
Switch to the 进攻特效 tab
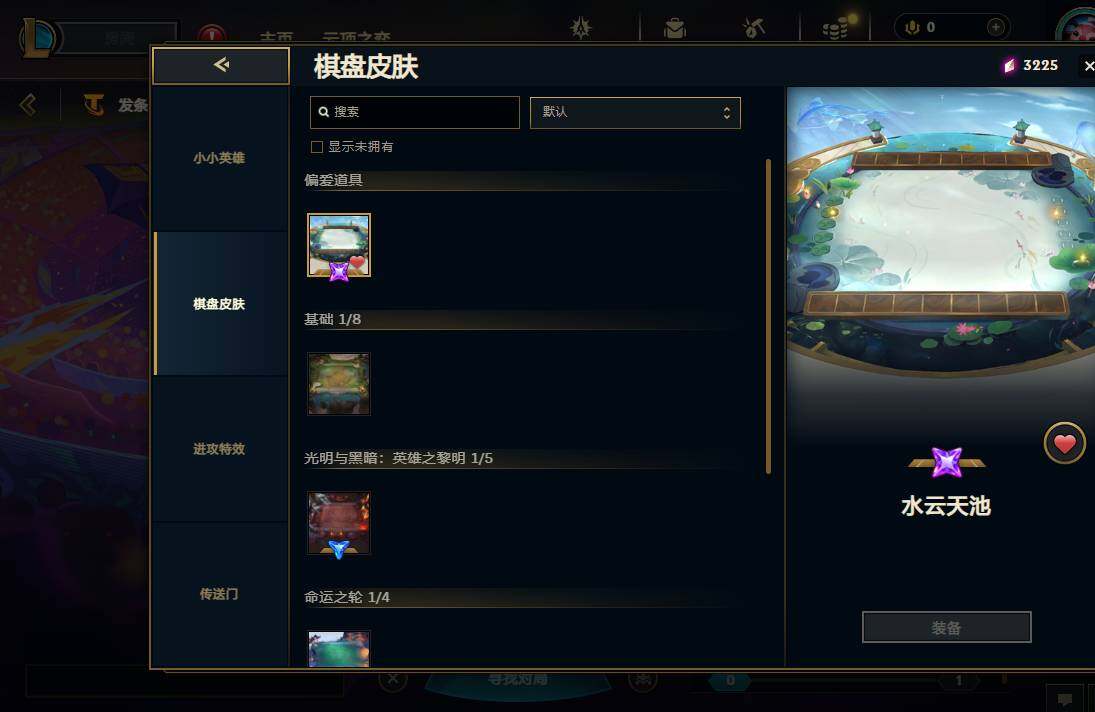tap(219, 449)
